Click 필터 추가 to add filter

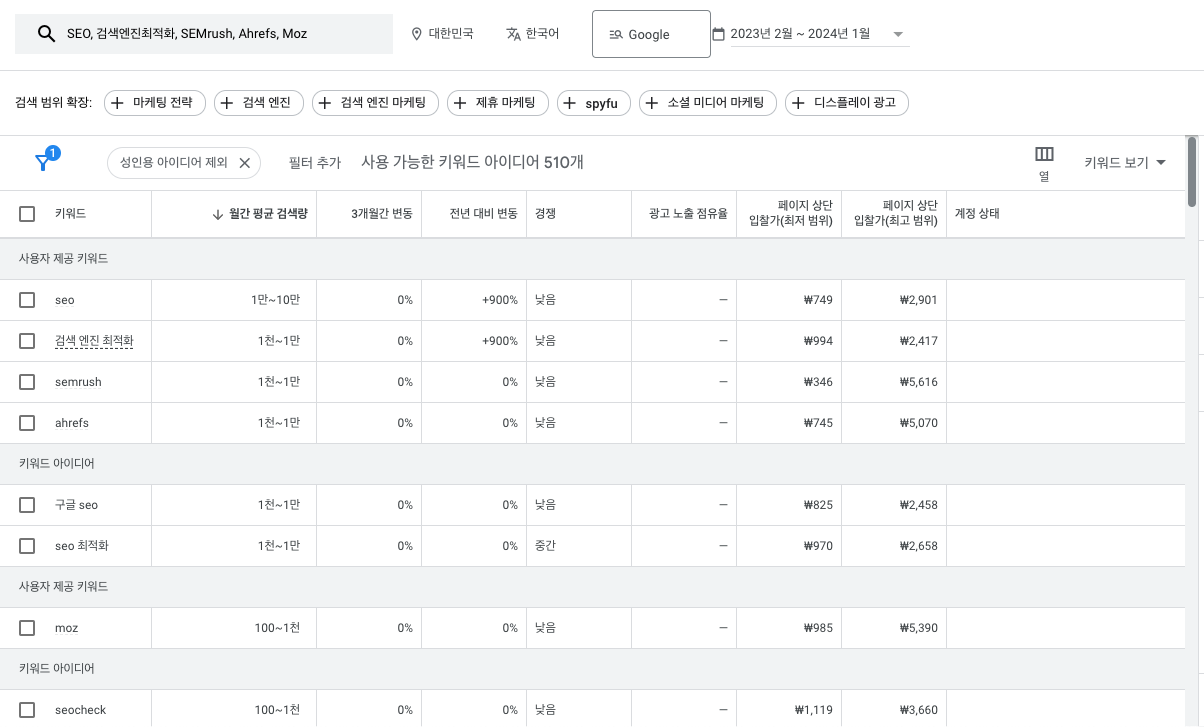[x=314, y=163]
